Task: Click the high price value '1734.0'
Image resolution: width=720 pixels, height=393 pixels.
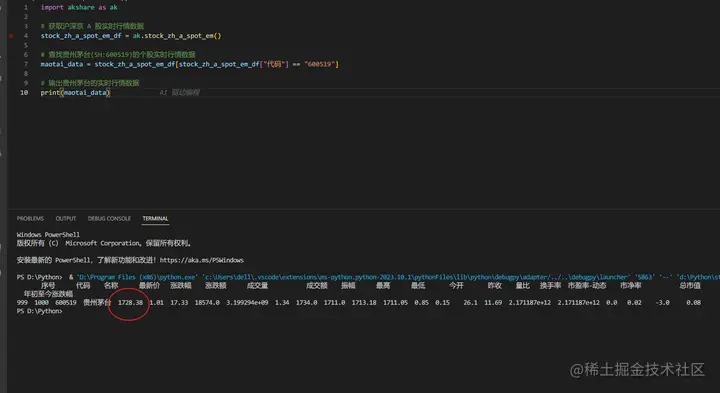Action: pos(306,303)
